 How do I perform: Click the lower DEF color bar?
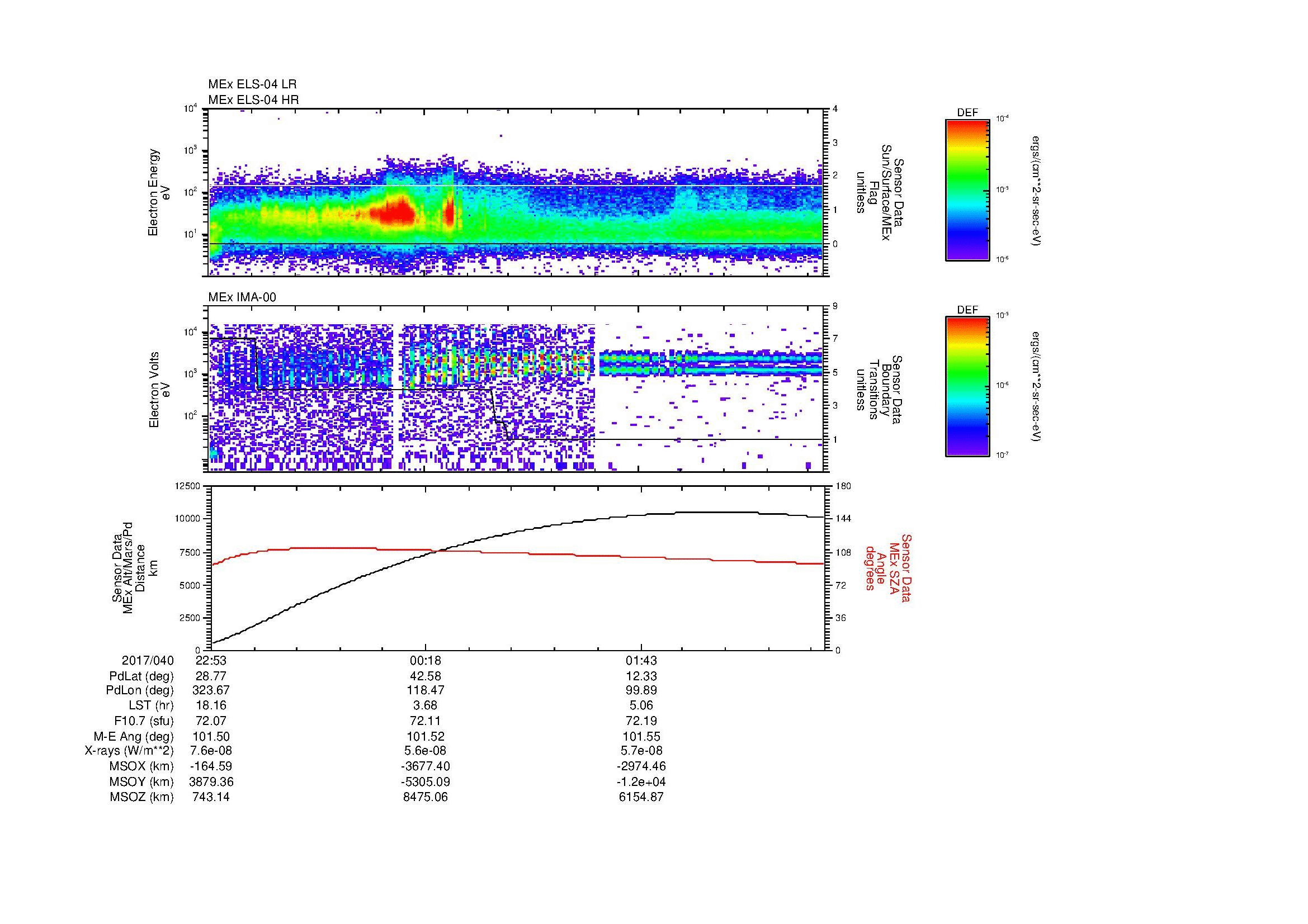coord(967,387)
